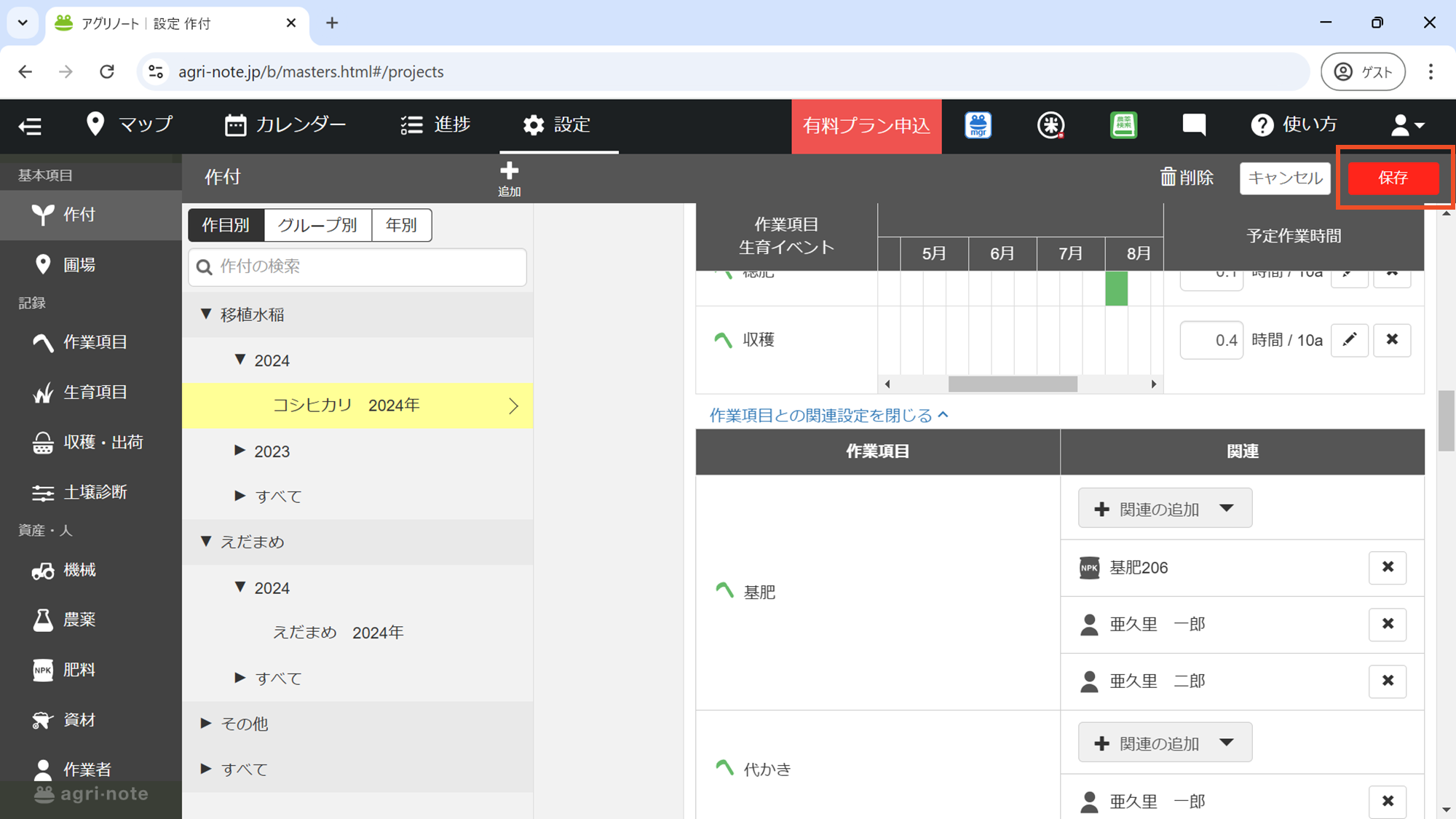Click the page vertical scrollbar thumb
1456x819 pixels.
[1447, 421]
